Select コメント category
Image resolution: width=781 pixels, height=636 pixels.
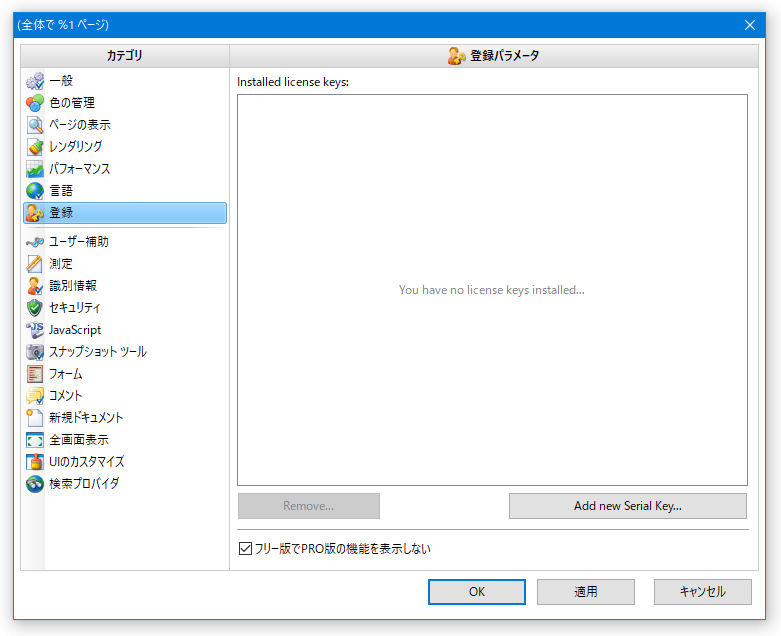tap(125, 396)
